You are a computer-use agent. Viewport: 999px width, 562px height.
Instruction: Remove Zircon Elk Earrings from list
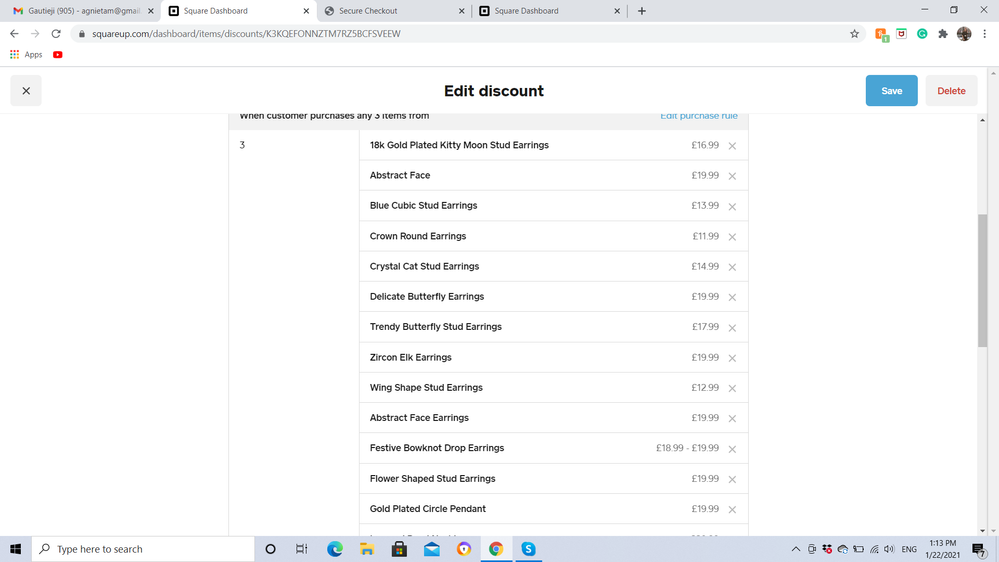[732, 358]
